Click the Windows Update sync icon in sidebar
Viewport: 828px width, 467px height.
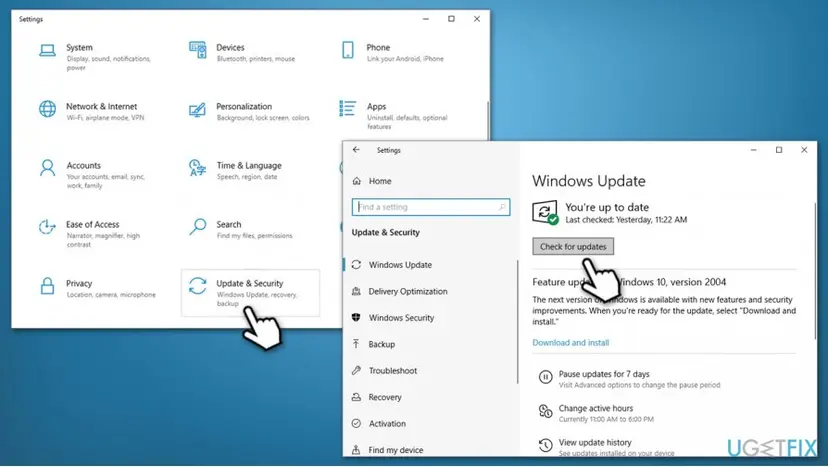pos(356,265)
